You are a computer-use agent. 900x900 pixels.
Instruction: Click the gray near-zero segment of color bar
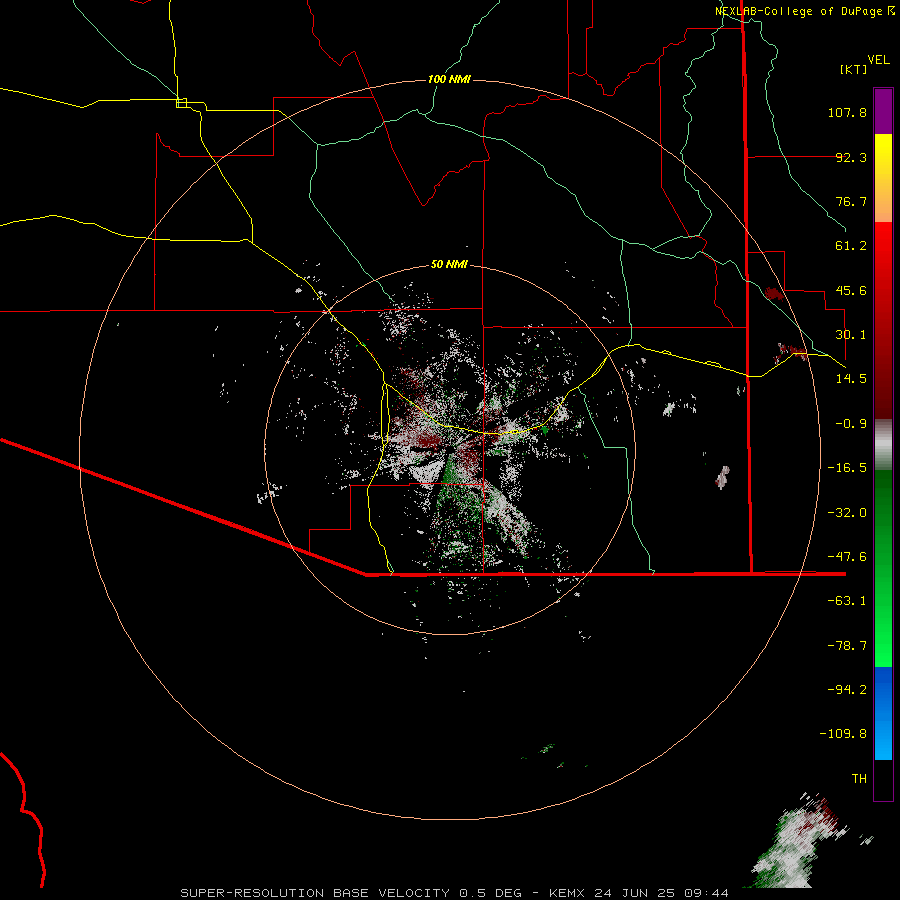(x=883, y=445)
